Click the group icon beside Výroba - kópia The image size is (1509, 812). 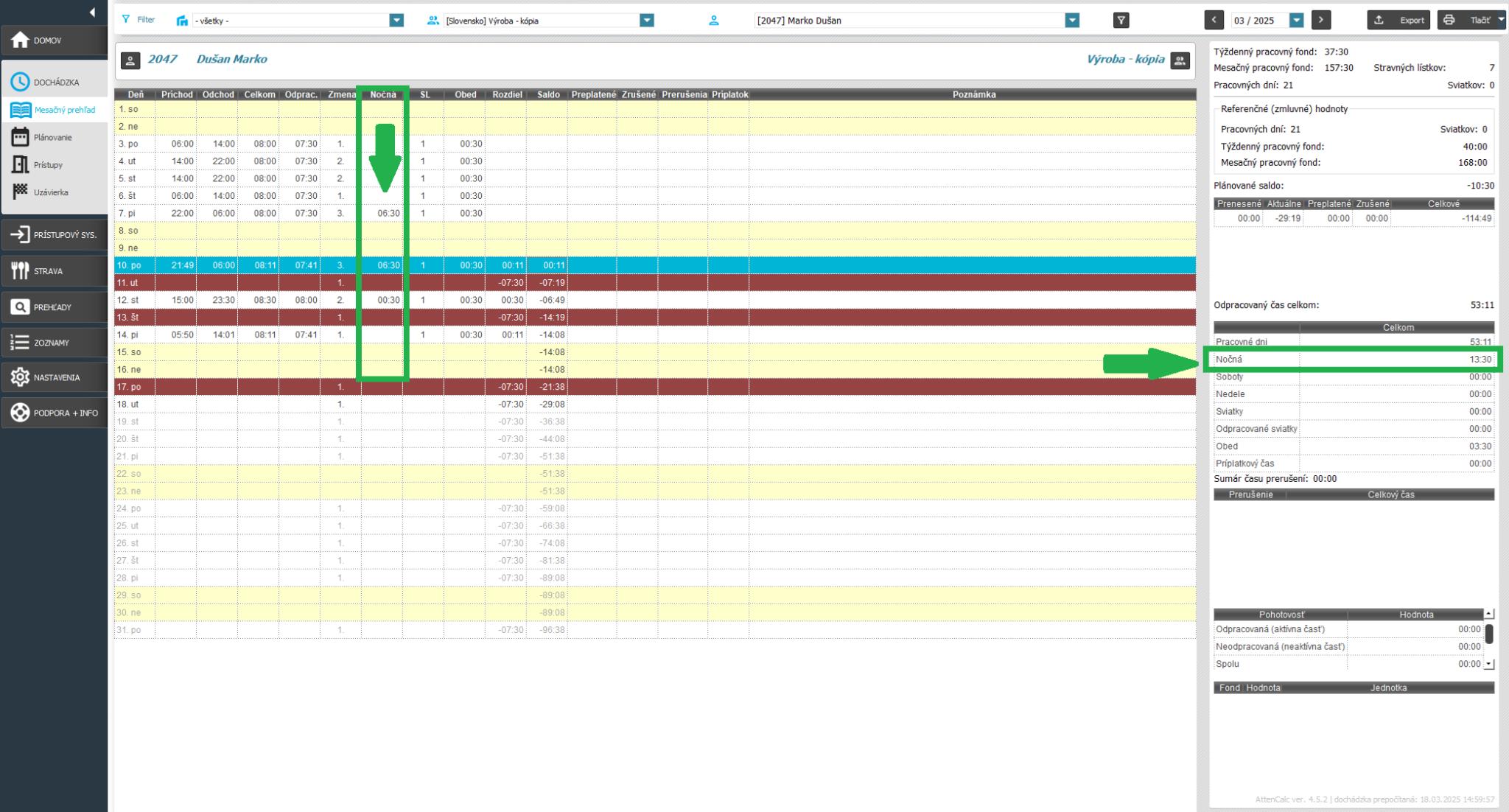(1180, 60)
